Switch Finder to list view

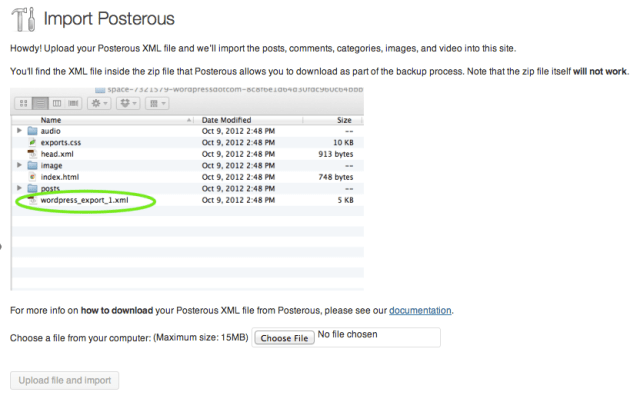[x=40, y=104]
